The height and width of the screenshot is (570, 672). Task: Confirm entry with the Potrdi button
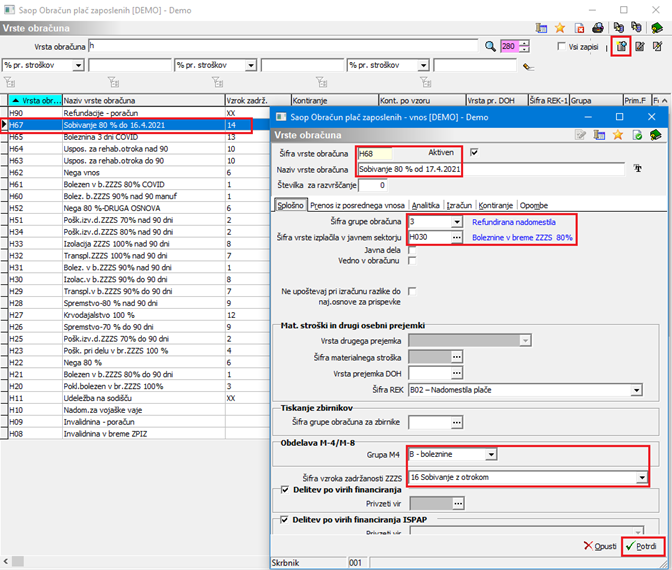(642, 546)
